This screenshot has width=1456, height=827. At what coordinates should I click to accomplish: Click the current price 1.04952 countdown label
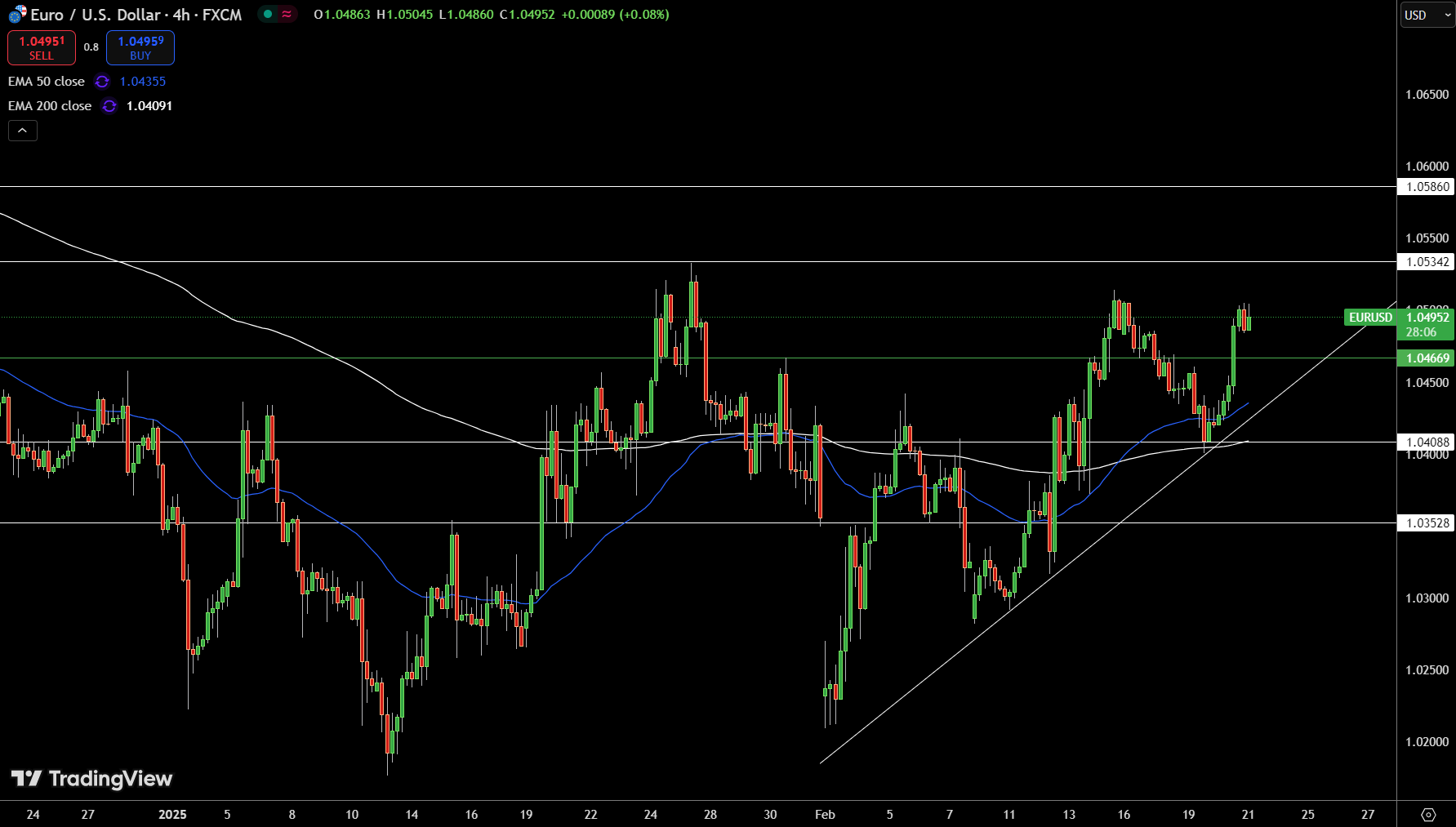pos(1427,325)
